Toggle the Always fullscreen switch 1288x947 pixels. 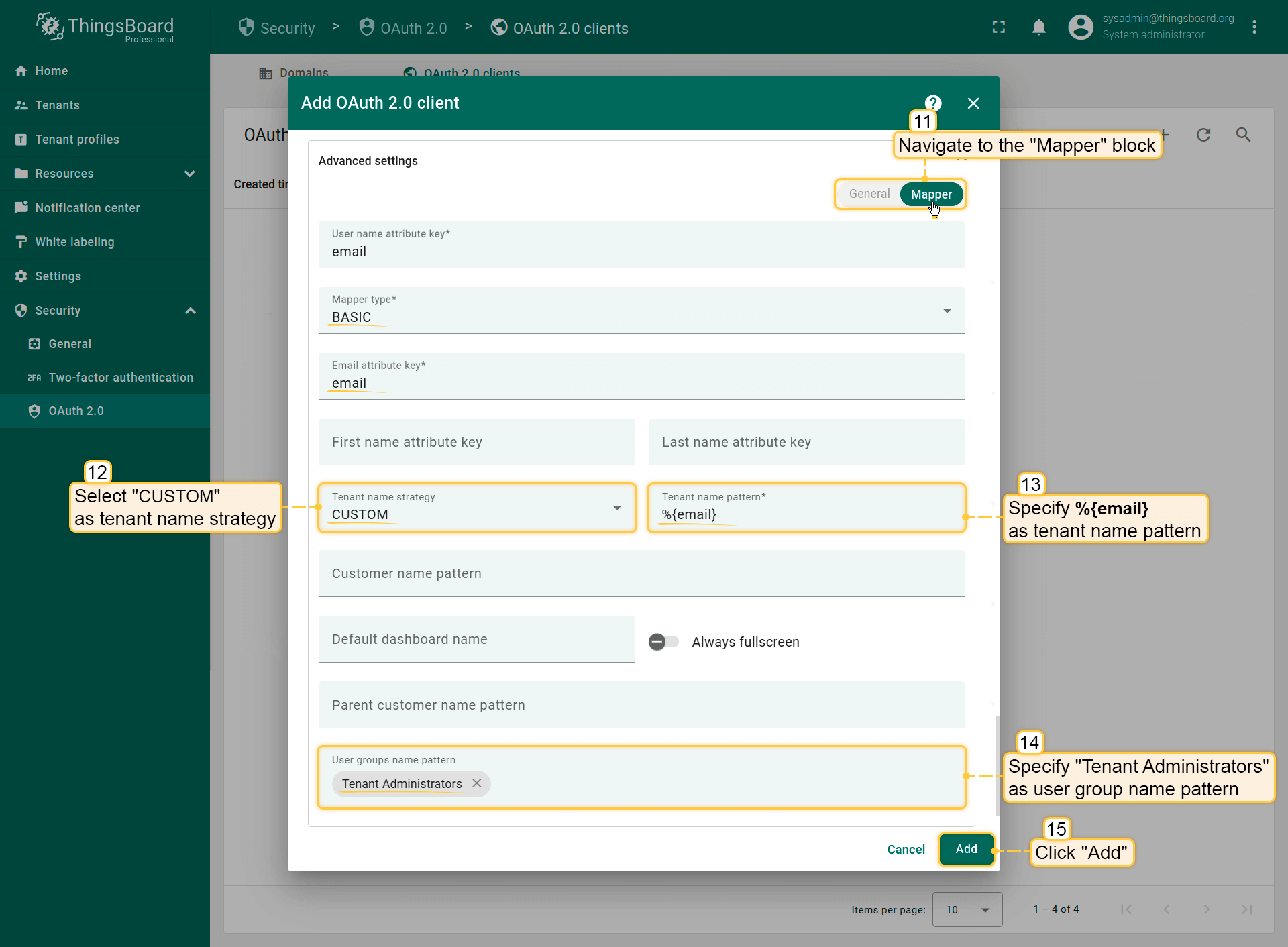(663, 642)
